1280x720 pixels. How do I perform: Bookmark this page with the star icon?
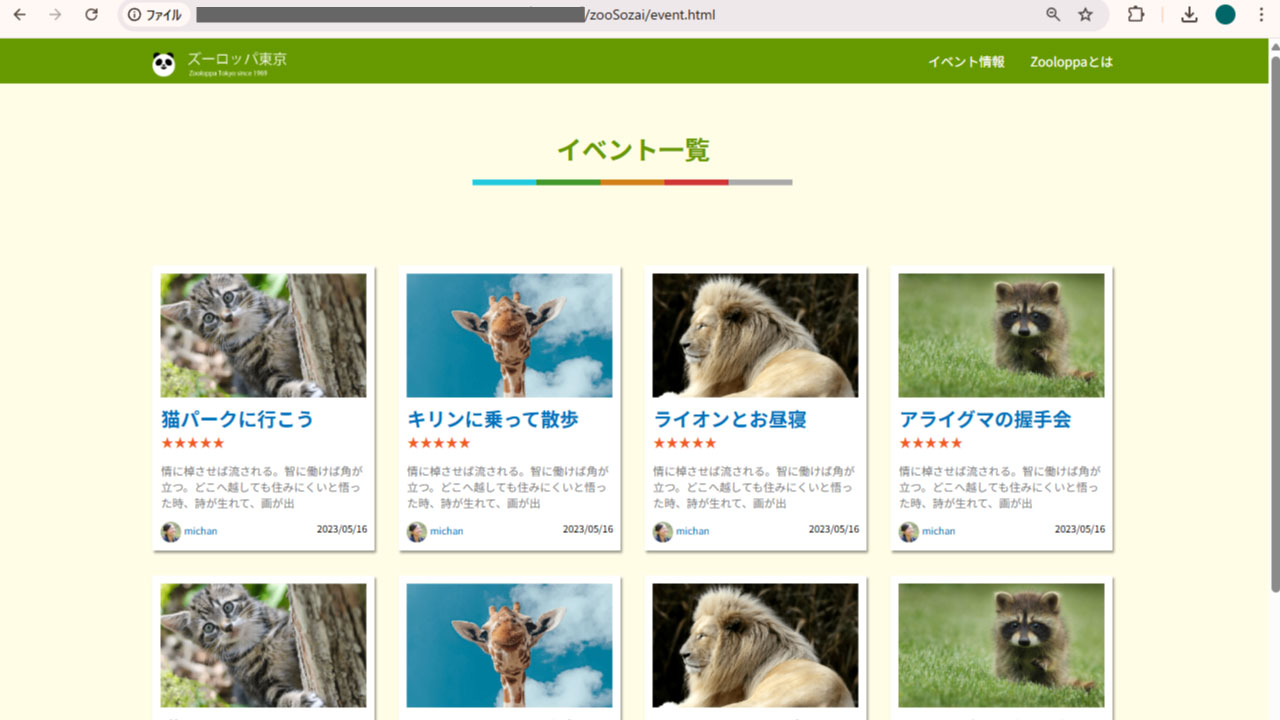[x=1085, y=15]
